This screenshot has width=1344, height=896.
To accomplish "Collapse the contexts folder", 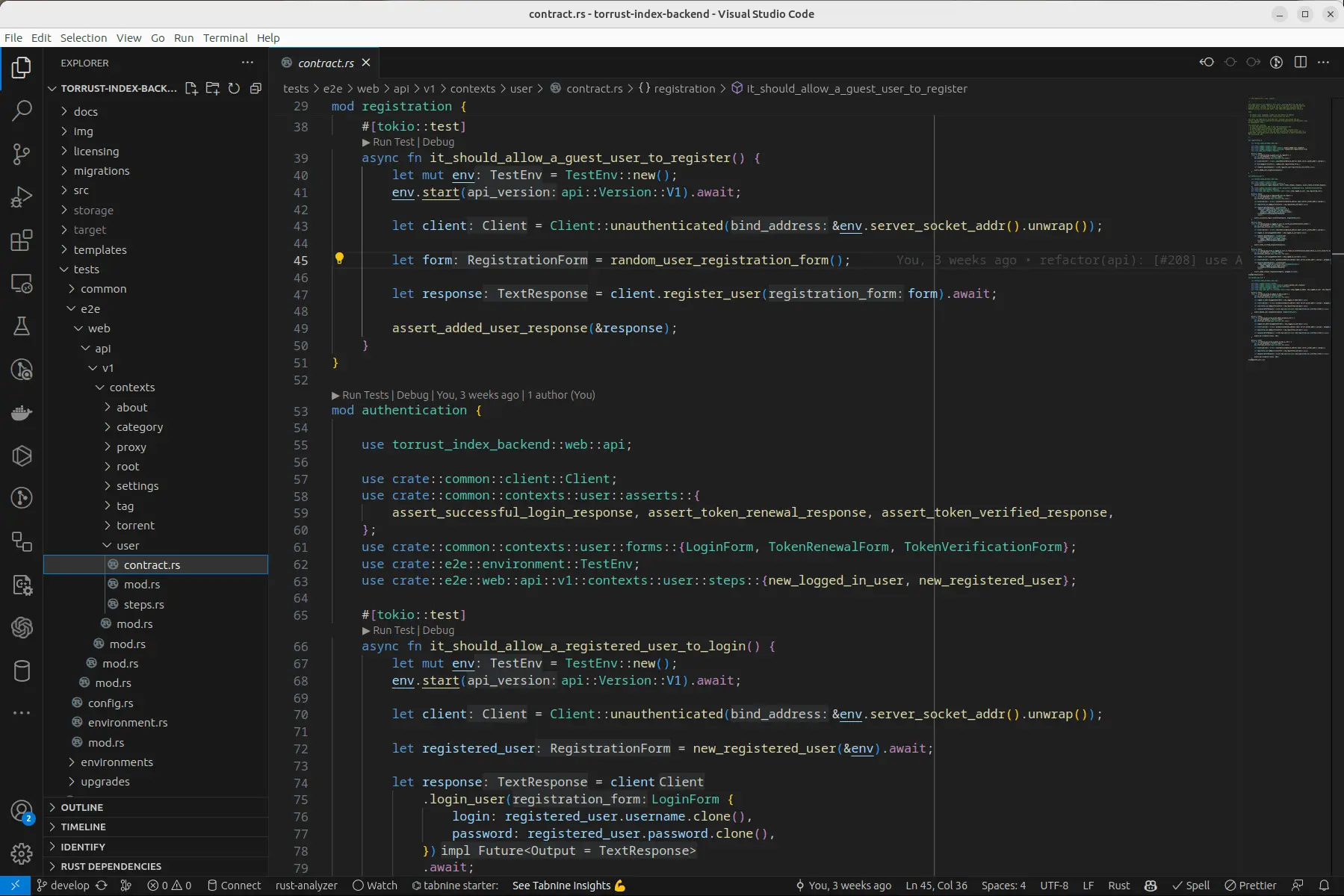I will (x=131, y=388).
